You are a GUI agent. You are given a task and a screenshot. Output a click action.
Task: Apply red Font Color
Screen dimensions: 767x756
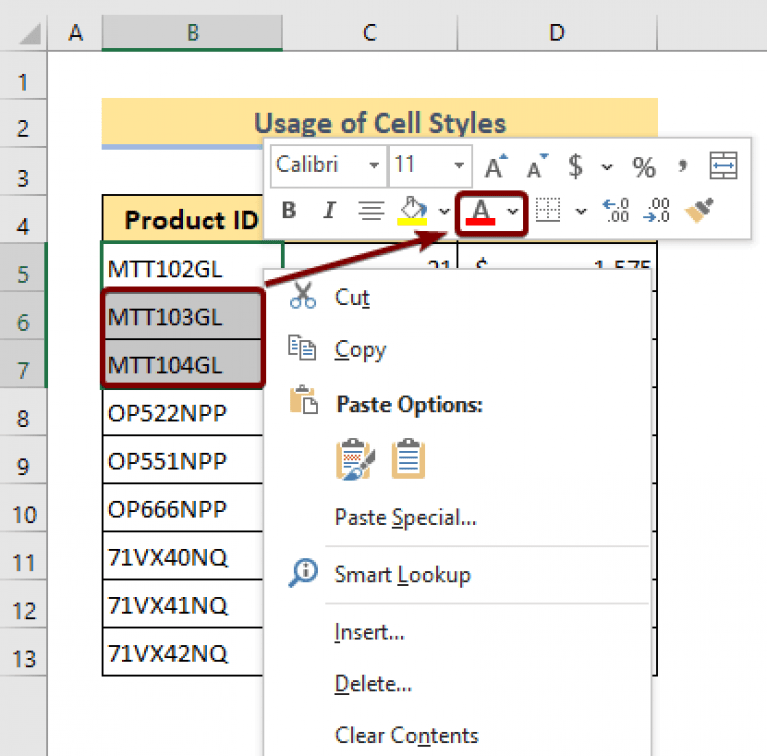[480, 212]
